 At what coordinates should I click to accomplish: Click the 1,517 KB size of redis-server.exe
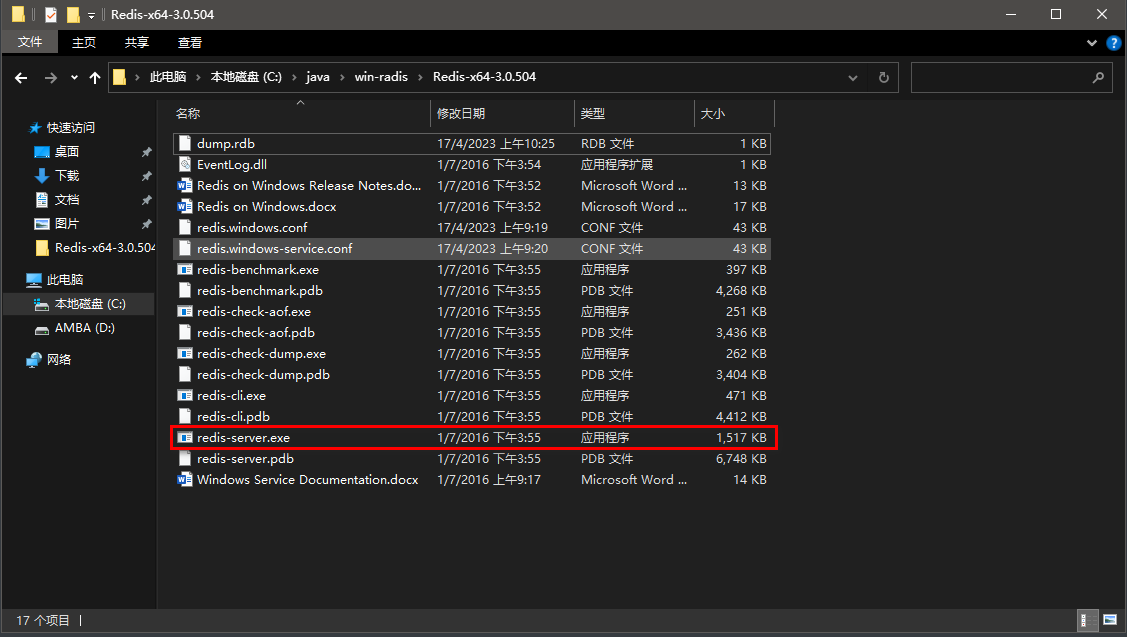tap(741, 437)
